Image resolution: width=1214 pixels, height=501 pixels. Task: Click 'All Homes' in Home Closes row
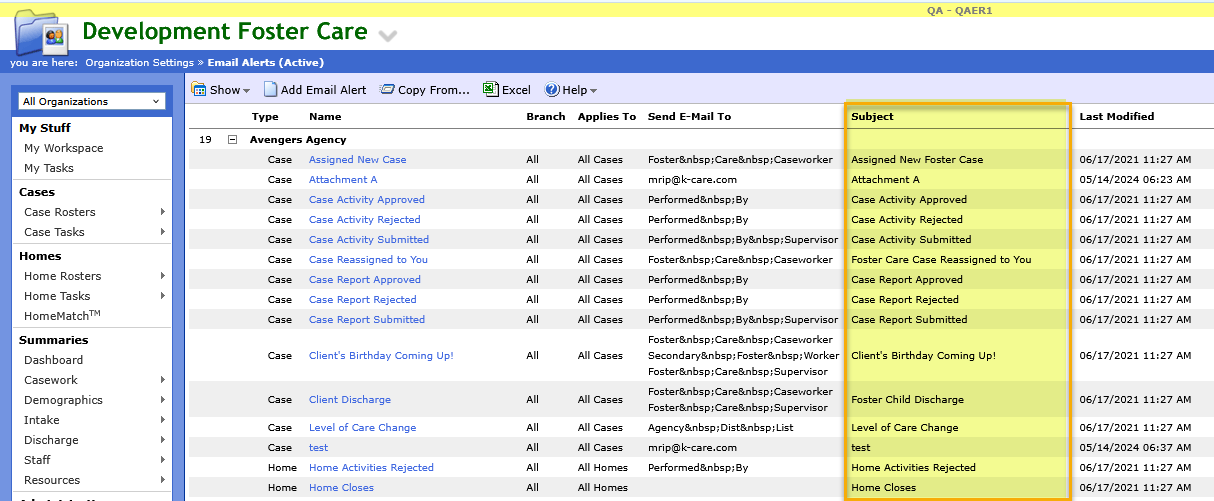603,488
